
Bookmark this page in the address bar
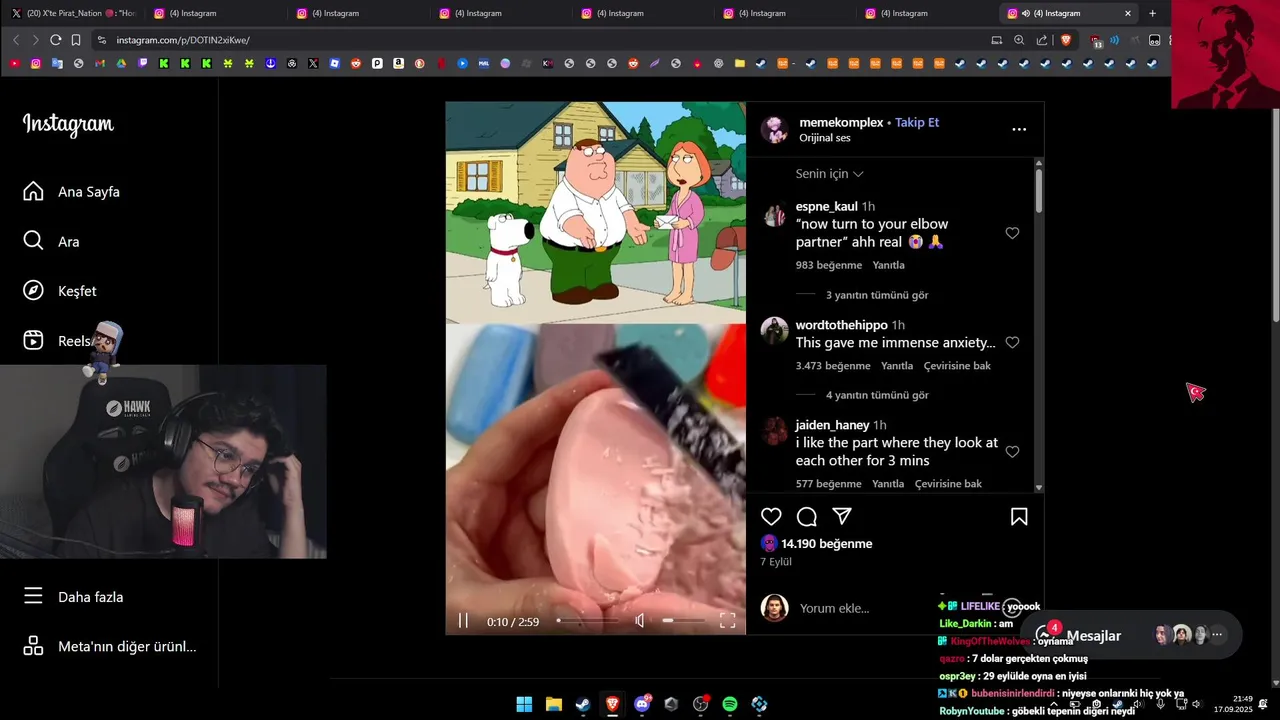click(x=75, y=40)
